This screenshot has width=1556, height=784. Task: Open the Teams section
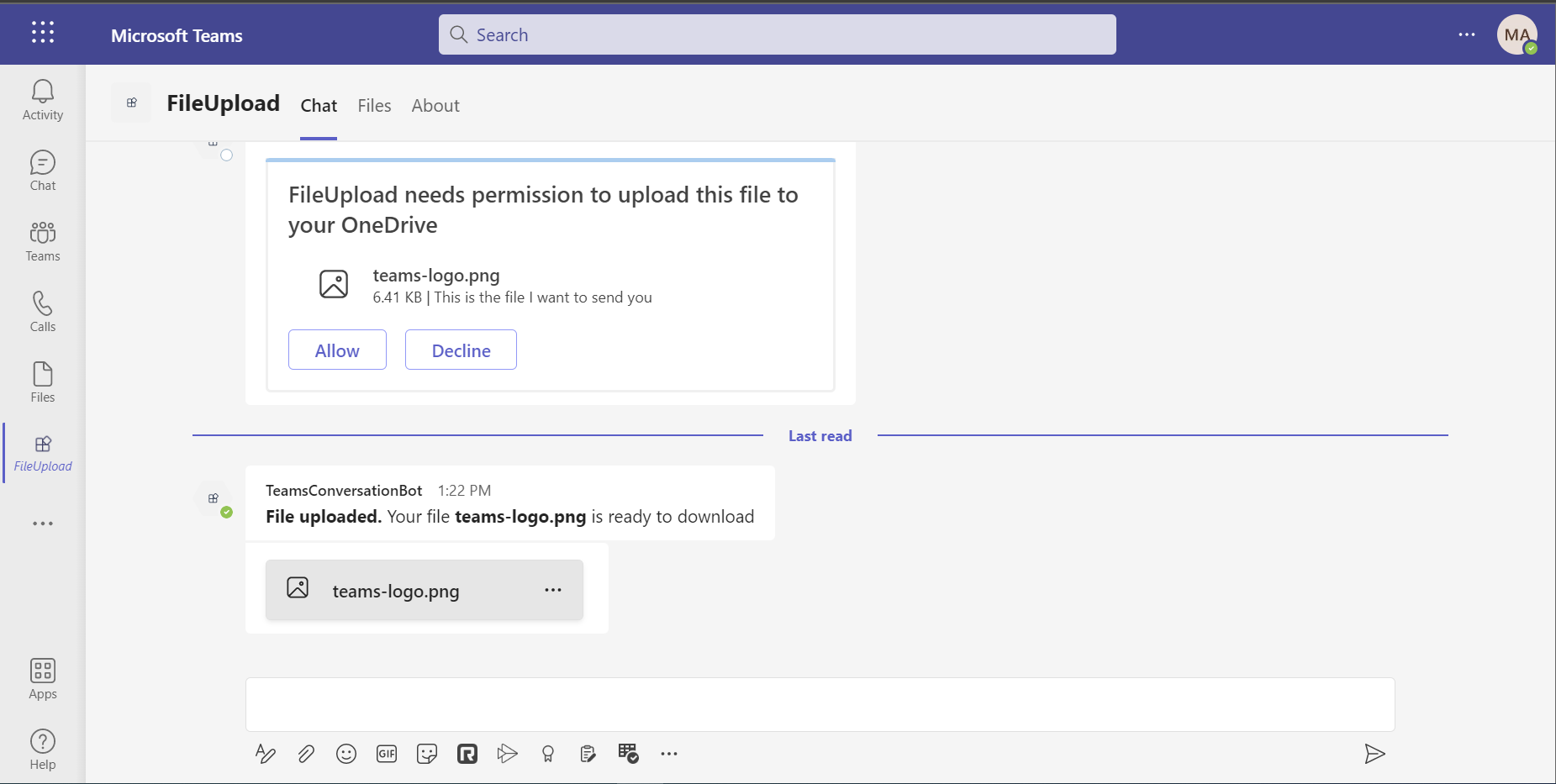[43, 241]
